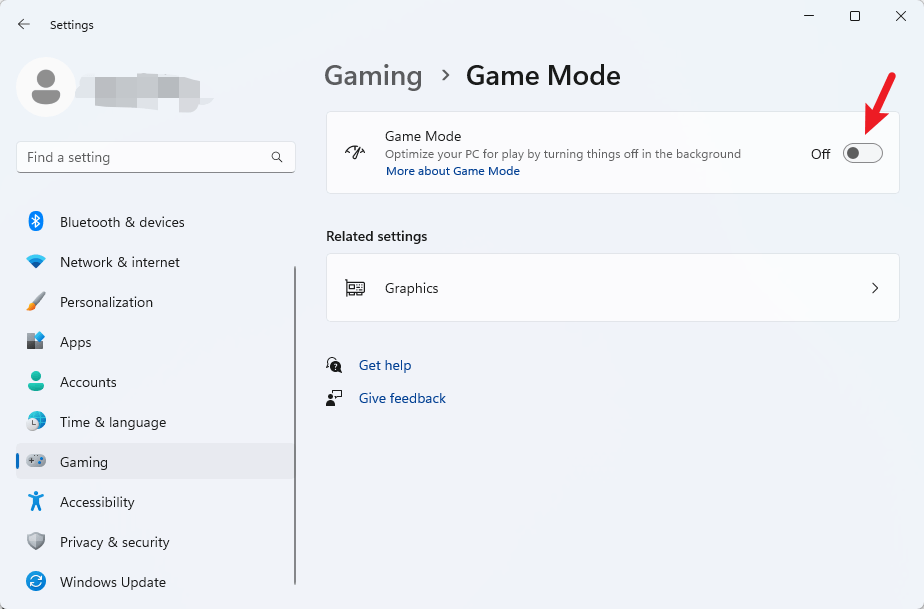The image size is (924, 609).
Task: Open the Give feedback link
Action: (402, 398)
